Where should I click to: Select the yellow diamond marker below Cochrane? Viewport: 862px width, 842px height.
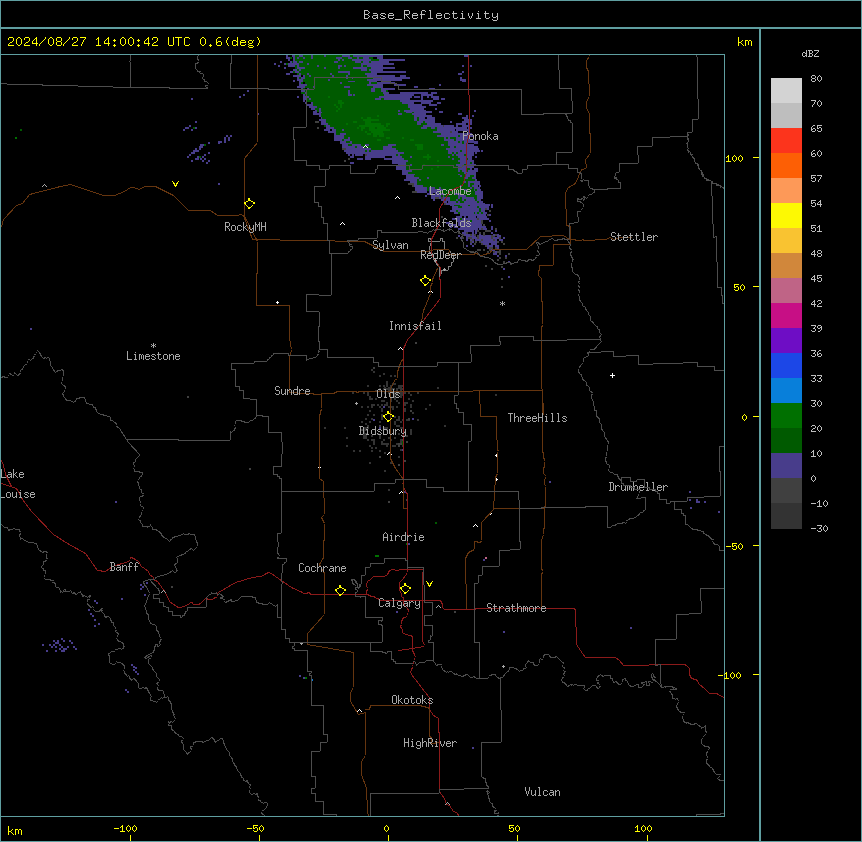pos(340,590)
